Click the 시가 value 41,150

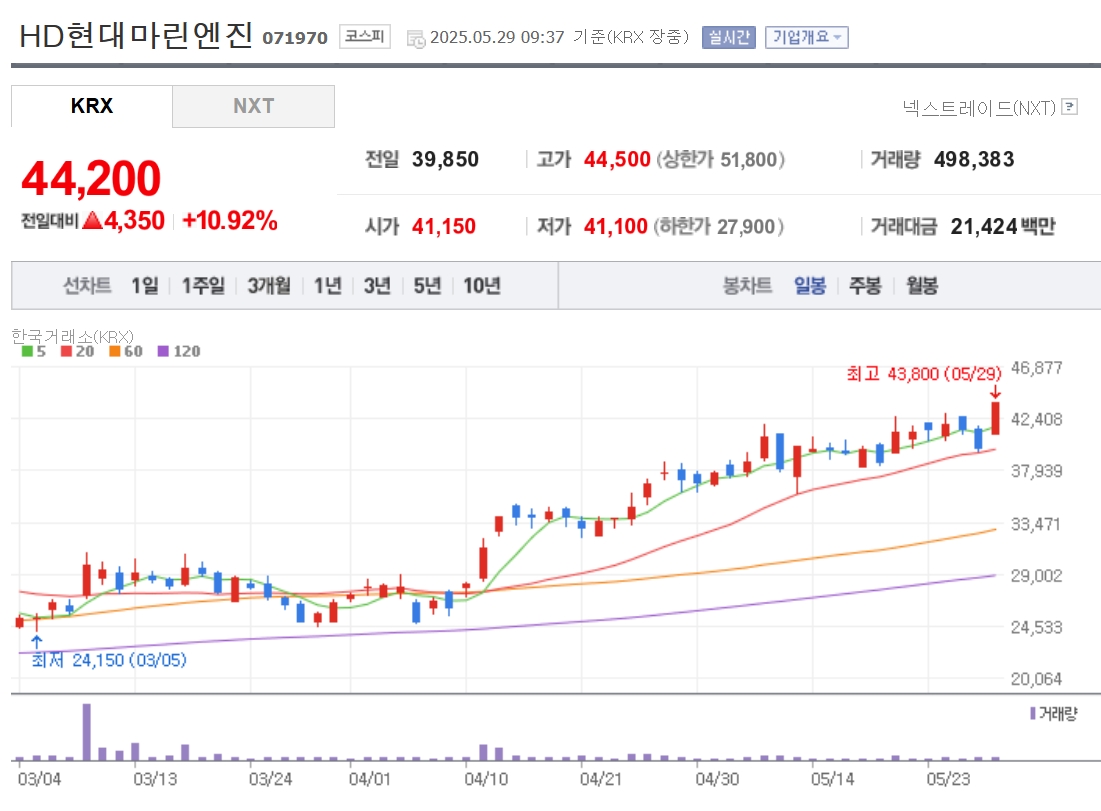(x=444, y=227)
